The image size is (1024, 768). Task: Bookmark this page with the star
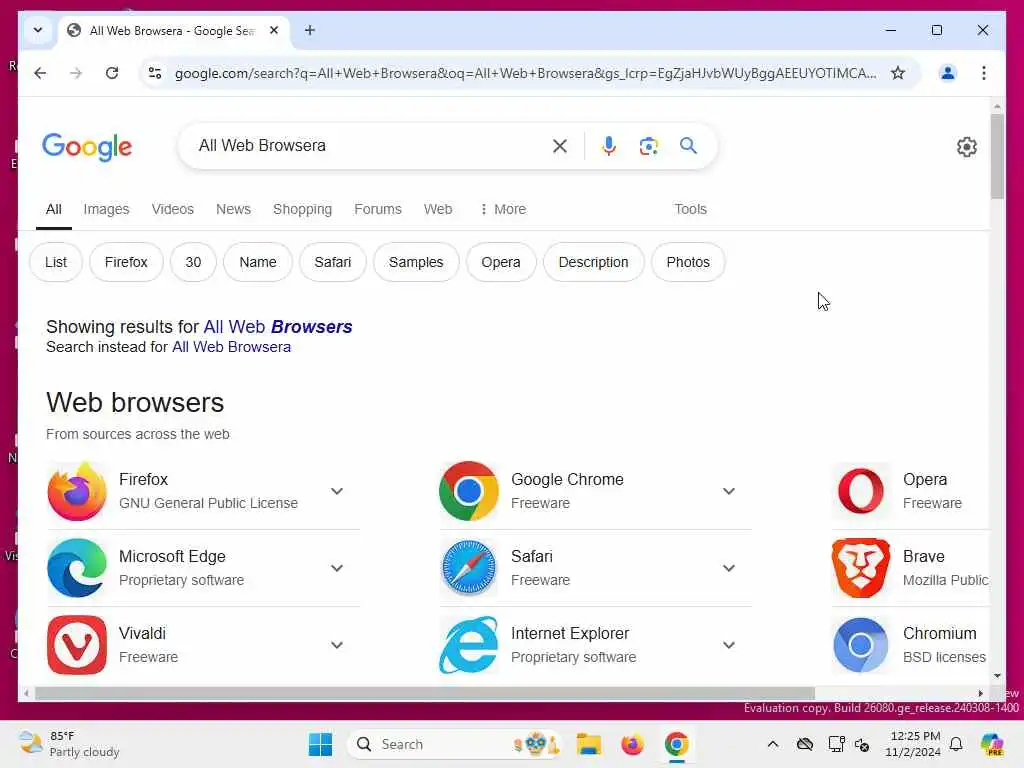pos(898,73)
